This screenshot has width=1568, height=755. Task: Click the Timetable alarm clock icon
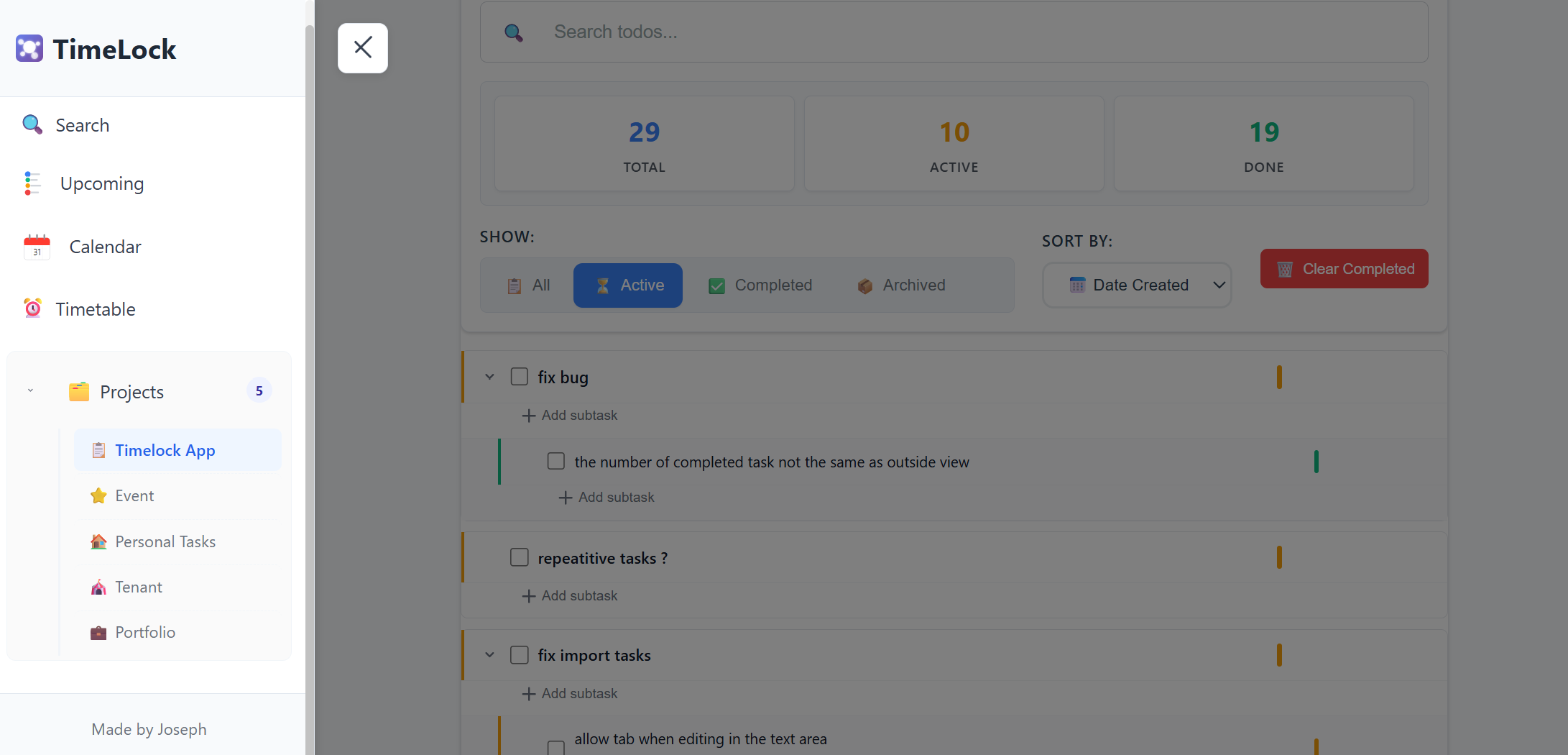coord(32,308)
